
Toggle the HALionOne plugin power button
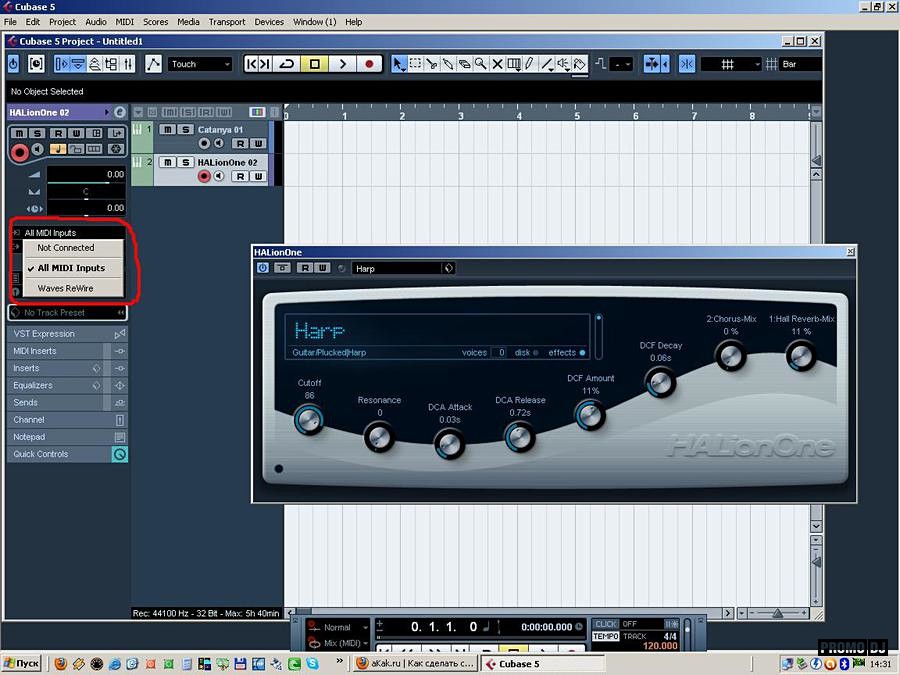pos(262,268)
